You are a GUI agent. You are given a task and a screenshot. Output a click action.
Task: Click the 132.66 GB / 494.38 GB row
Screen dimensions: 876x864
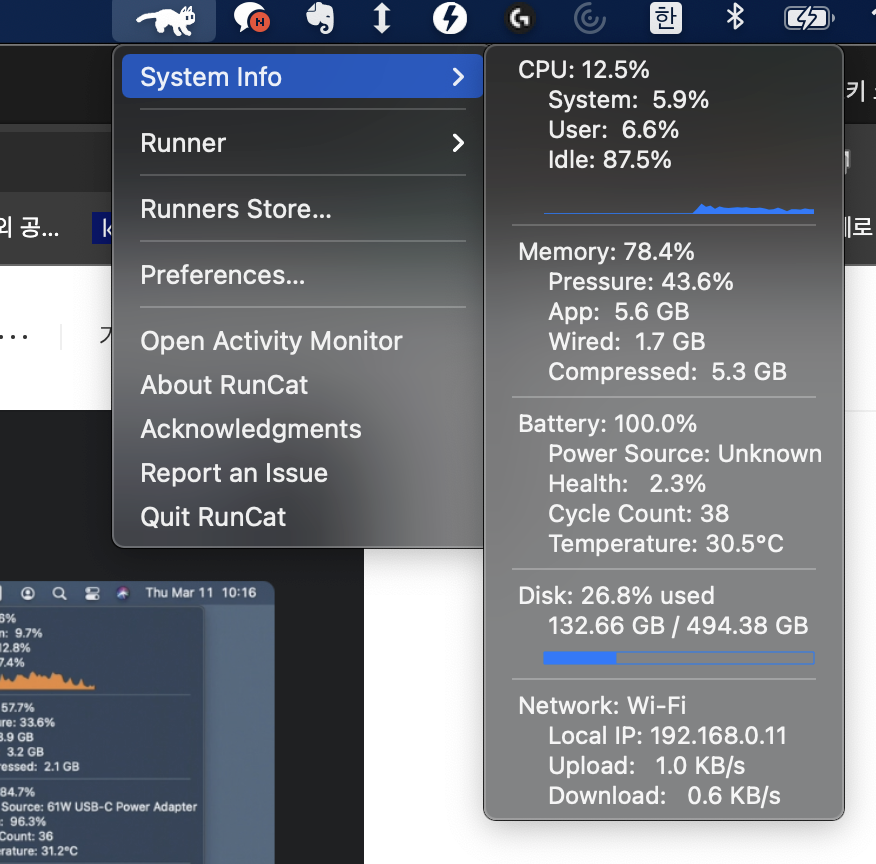point(678,626)
